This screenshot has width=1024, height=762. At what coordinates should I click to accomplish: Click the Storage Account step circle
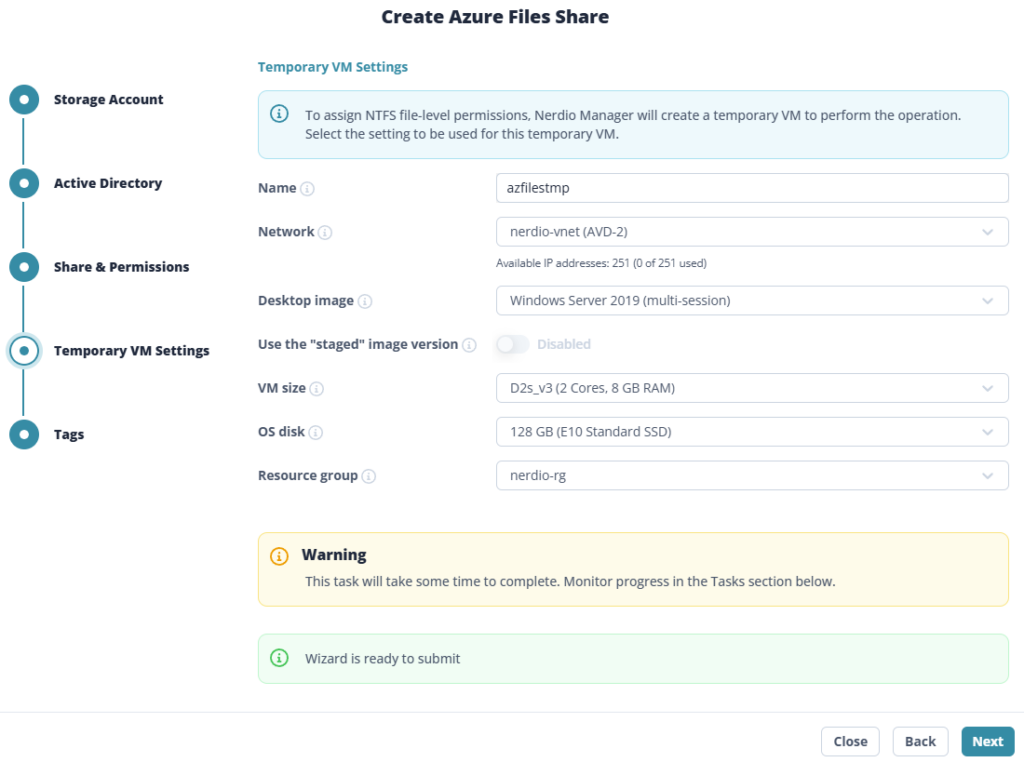click(x=24, y=100)
